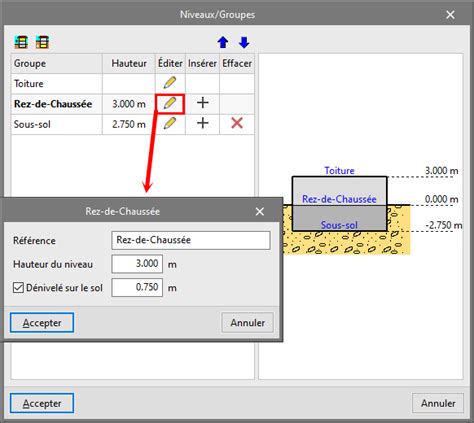Edit the Rez-de-Chaussée group pencil icon
Screen dimensions: 474x423
tap(170, 104)
